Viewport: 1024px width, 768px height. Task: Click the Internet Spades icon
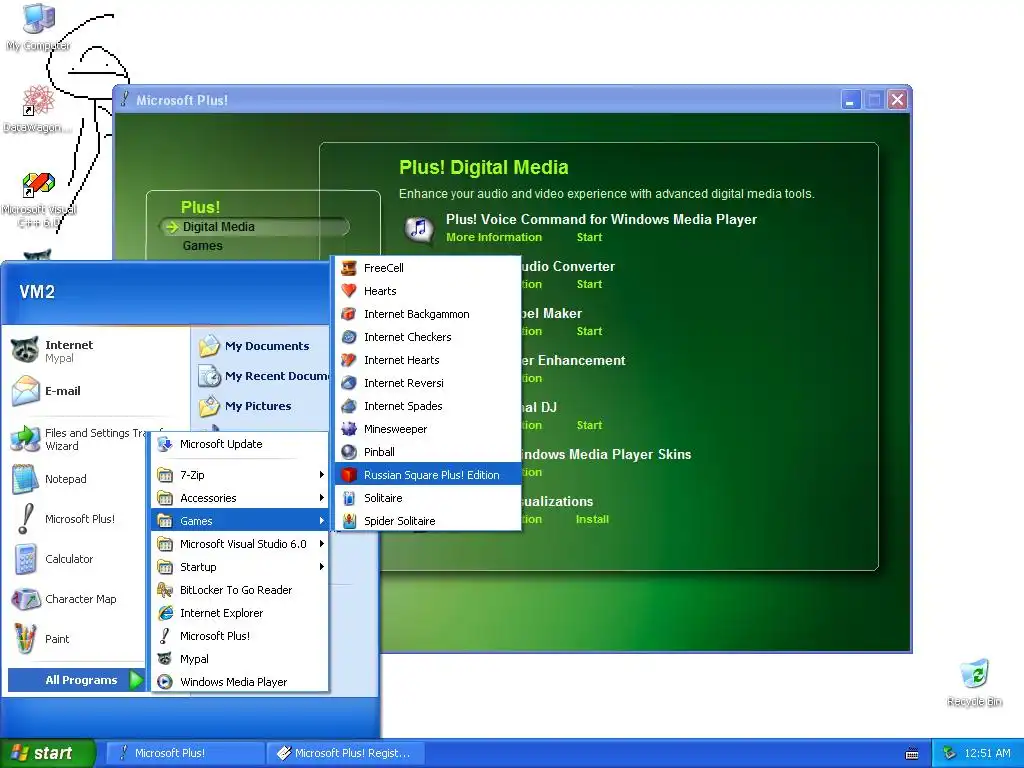pyautogui.click(x=349, y=406)
